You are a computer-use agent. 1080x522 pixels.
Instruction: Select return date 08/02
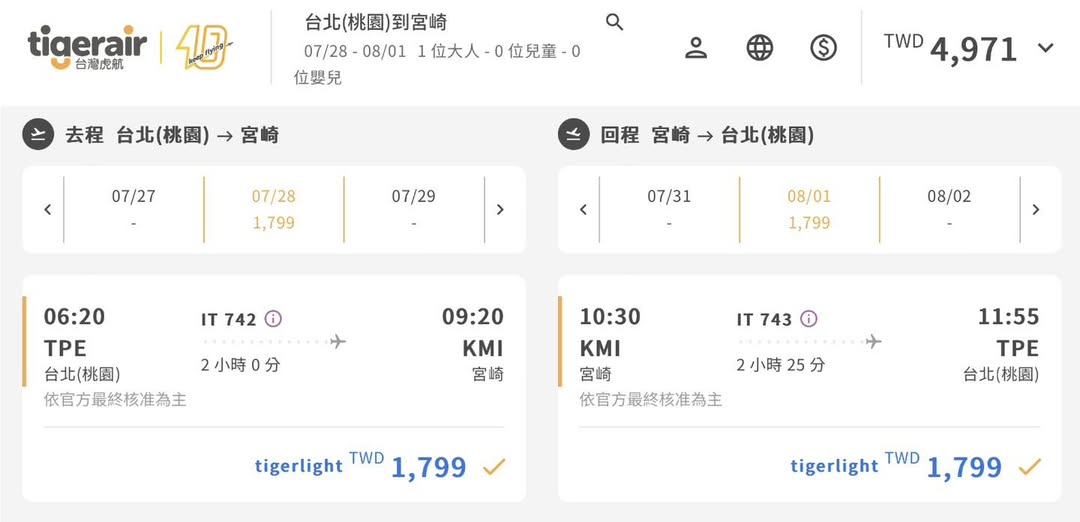949,209
